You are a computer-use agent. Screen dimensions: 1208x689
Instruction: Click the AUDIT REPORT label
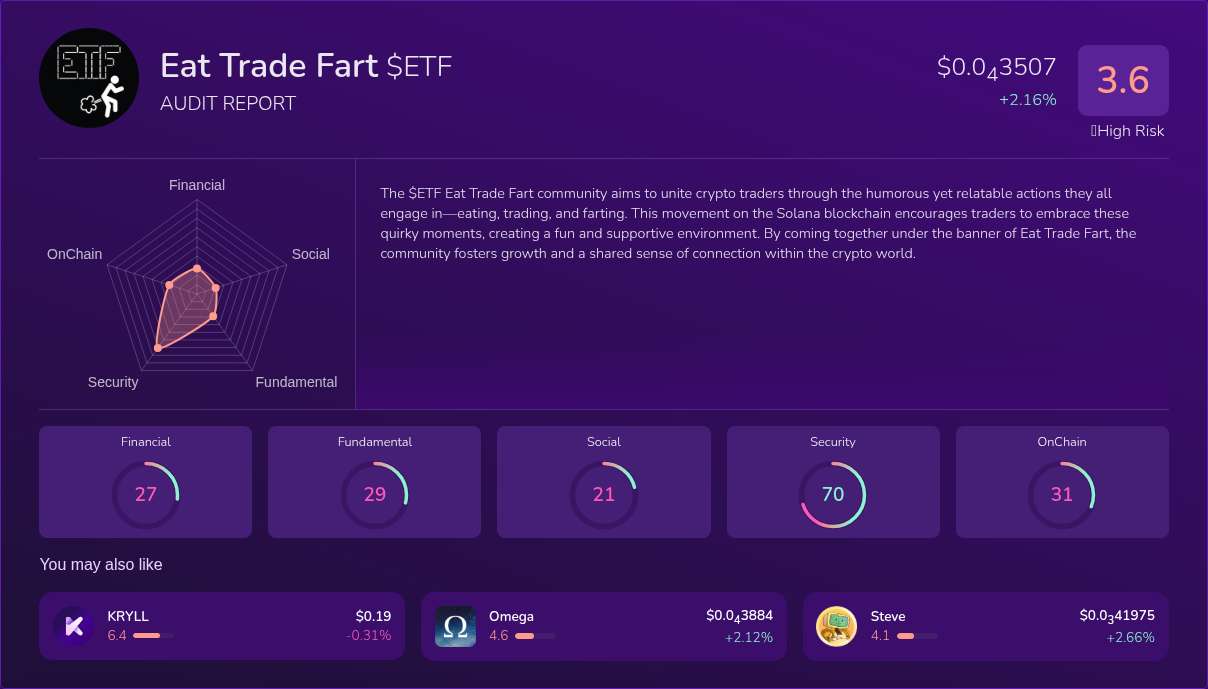(228, 103)
